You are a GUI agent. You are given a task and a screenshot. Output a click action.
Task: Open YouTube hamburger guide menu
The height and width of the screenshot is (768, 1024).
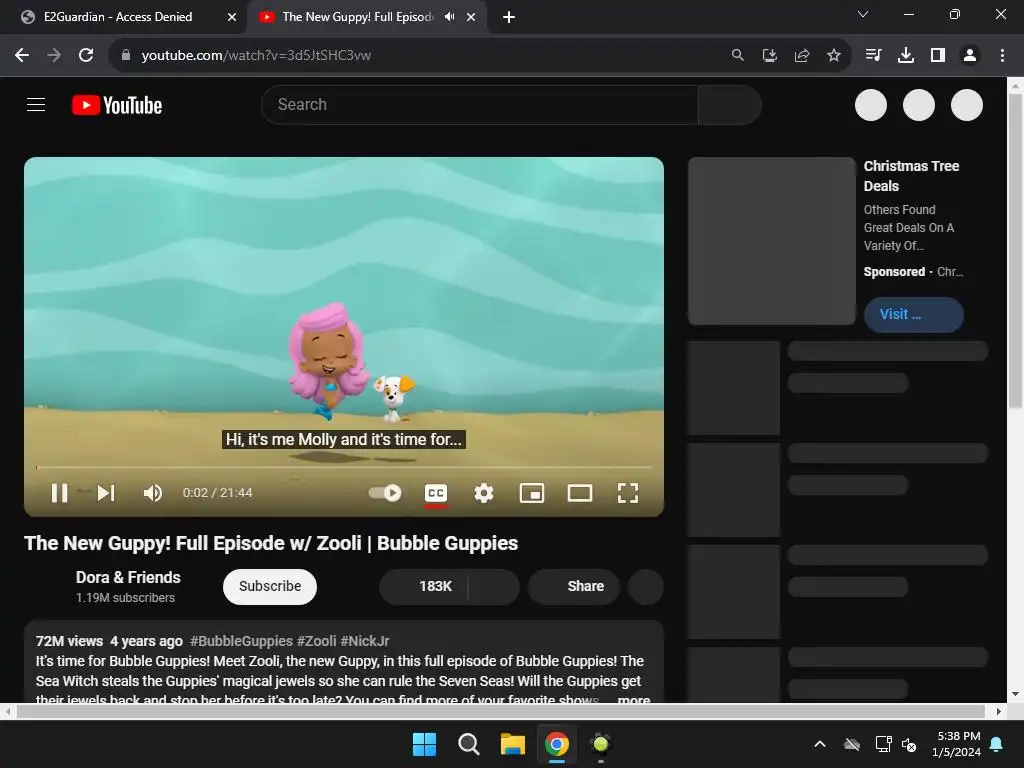[x=36, y=104]
